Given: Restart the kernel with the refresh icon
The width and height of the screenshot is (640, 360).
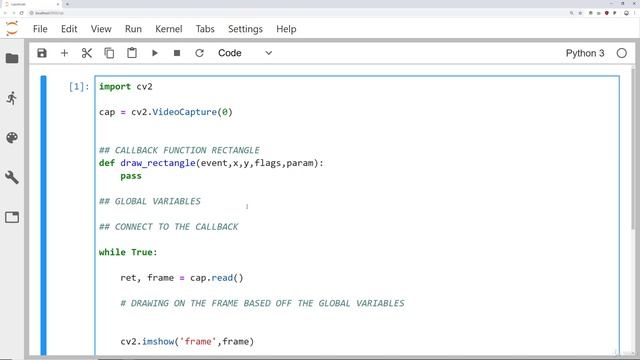Looking at the screenshot, I should [x=199, y=53].
